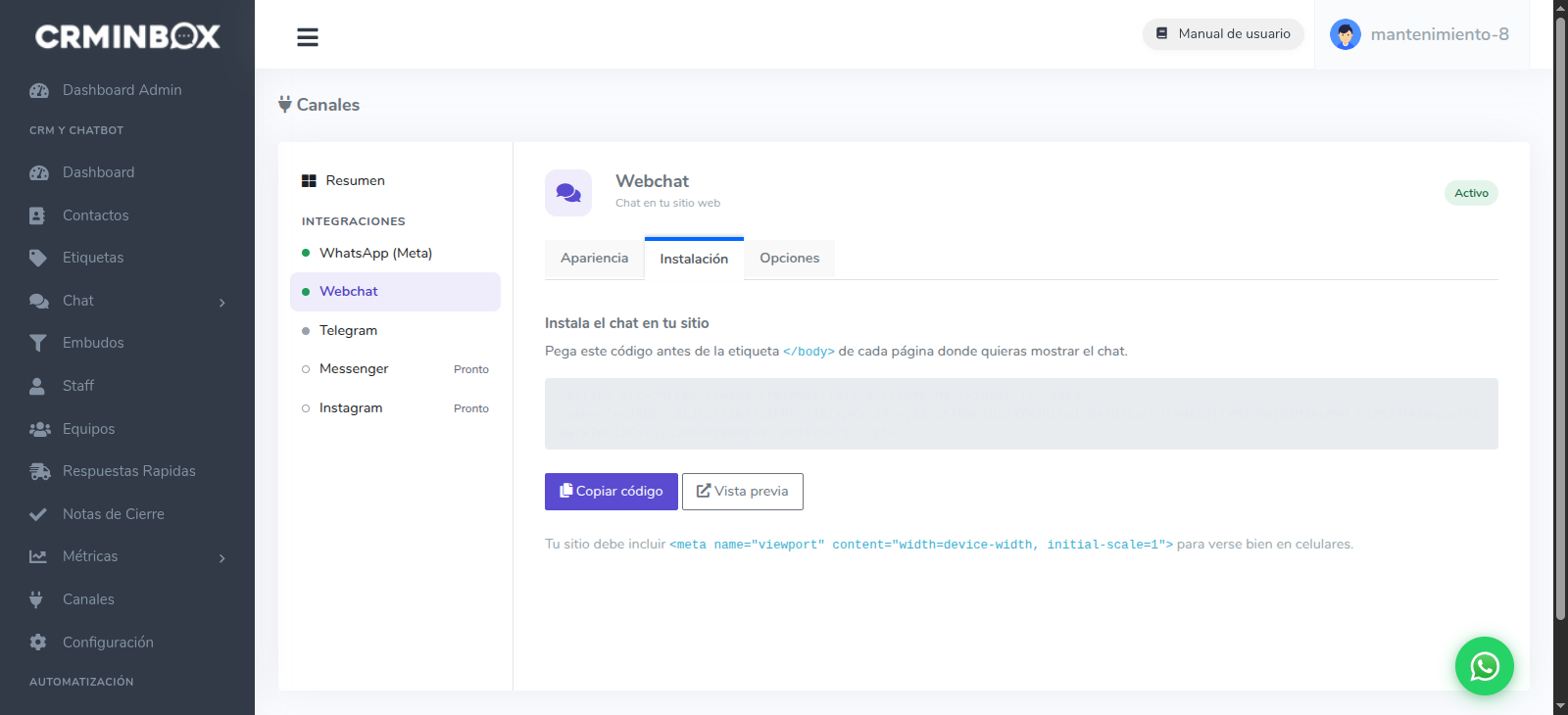Click the Pronto label next to Messenger
The width and height of the screenshot is (1568, 715).
tap(471, 369)
